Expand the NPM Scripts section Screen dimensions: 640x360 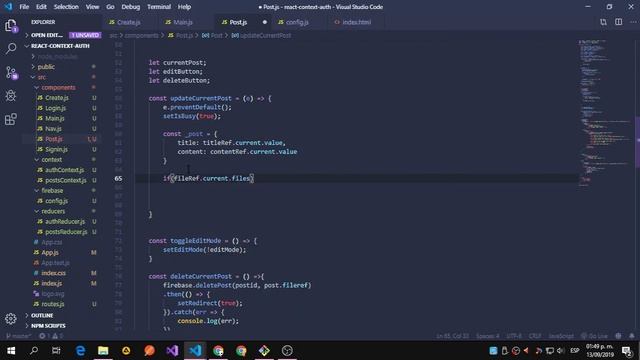(48, 326)
